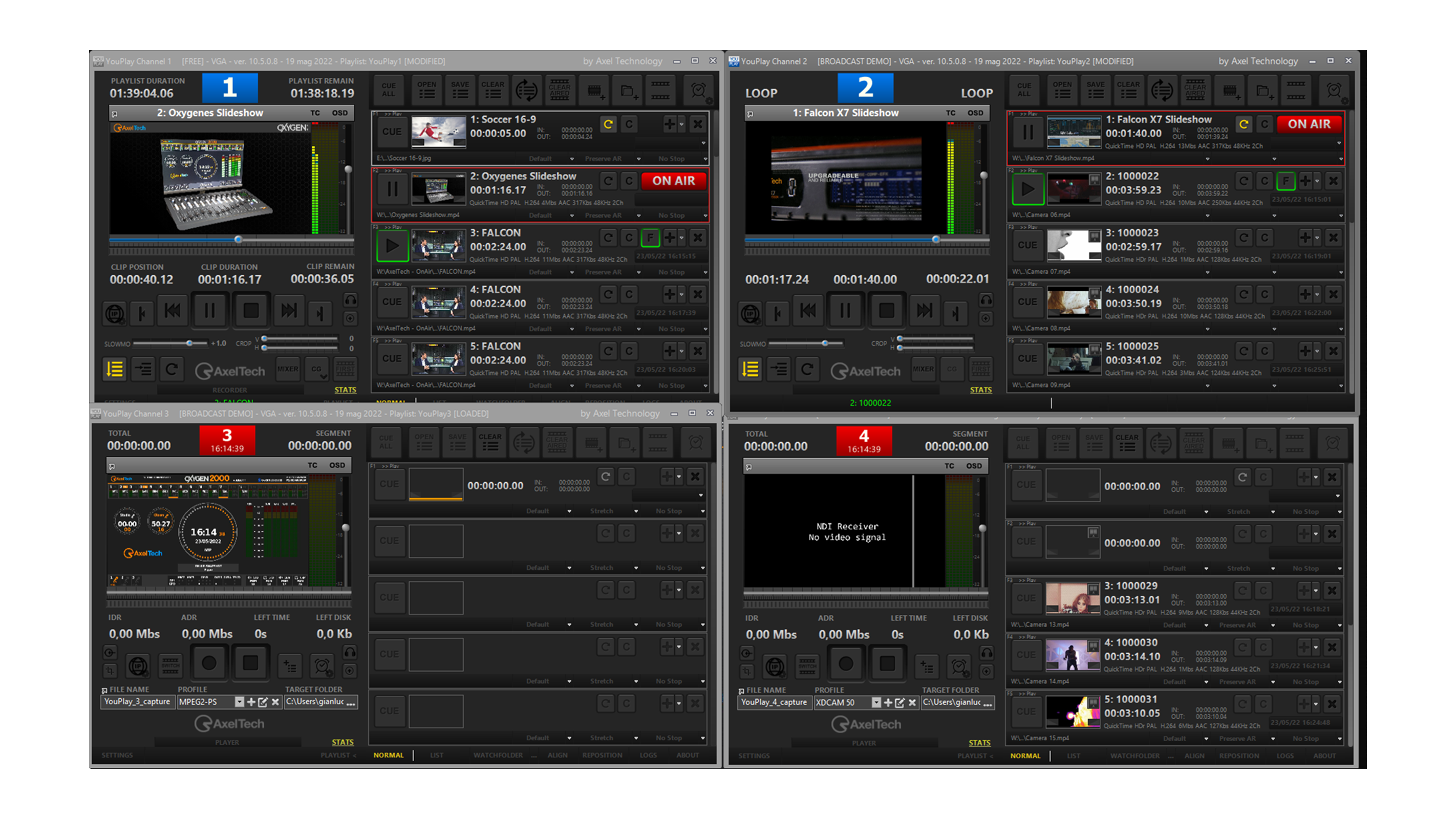Toggle OSD on Channel 1 preview
This screenshot has height=819, width=1456.
340,113
